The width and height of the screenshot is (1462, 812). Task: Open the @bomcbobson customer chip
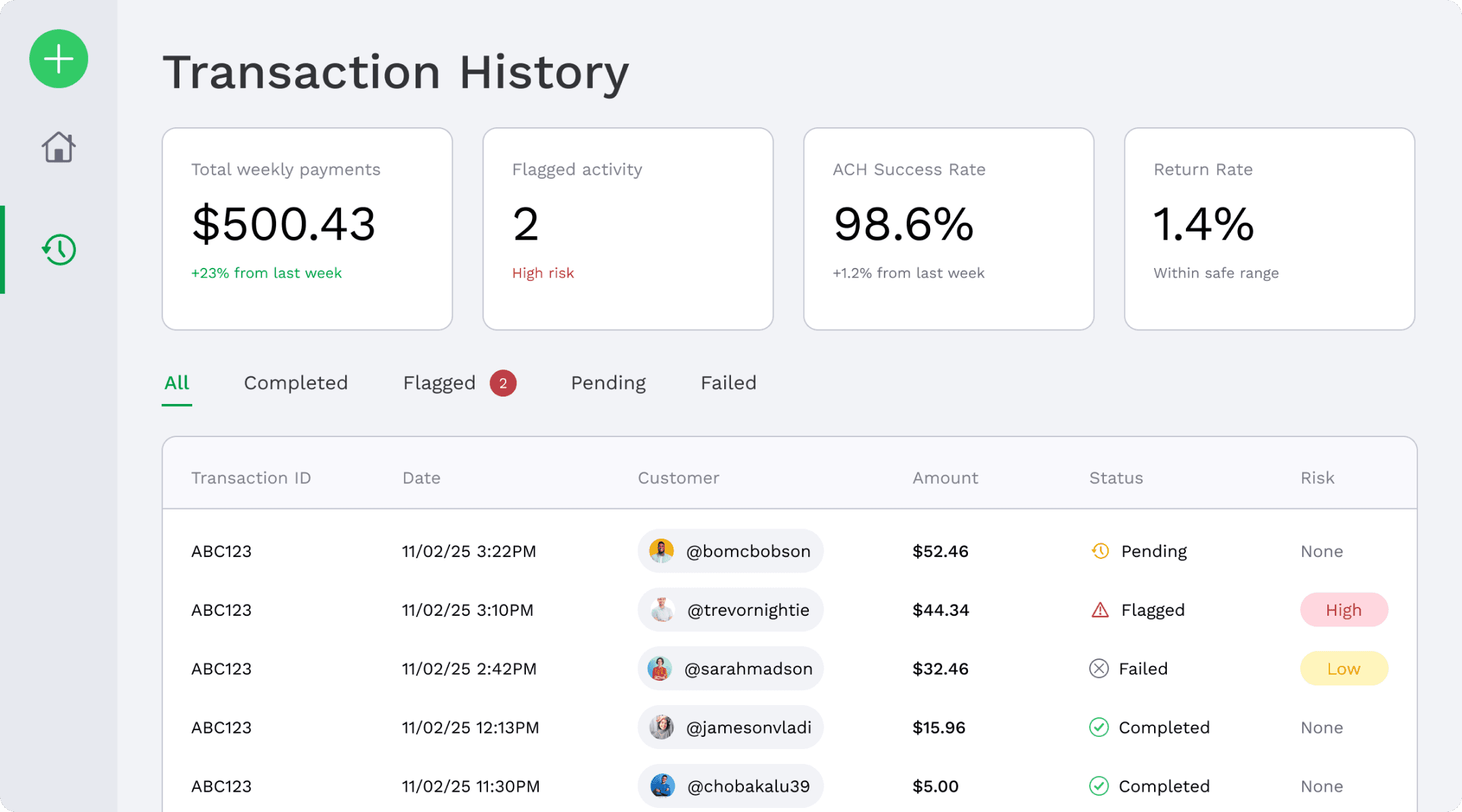(730, 551)
